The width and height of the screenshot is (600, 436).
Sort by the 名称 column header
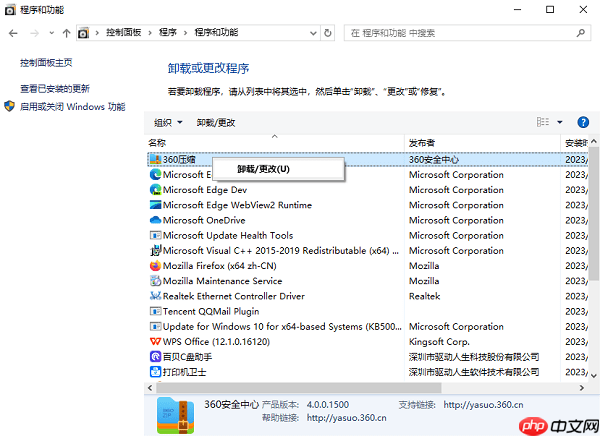274,143
